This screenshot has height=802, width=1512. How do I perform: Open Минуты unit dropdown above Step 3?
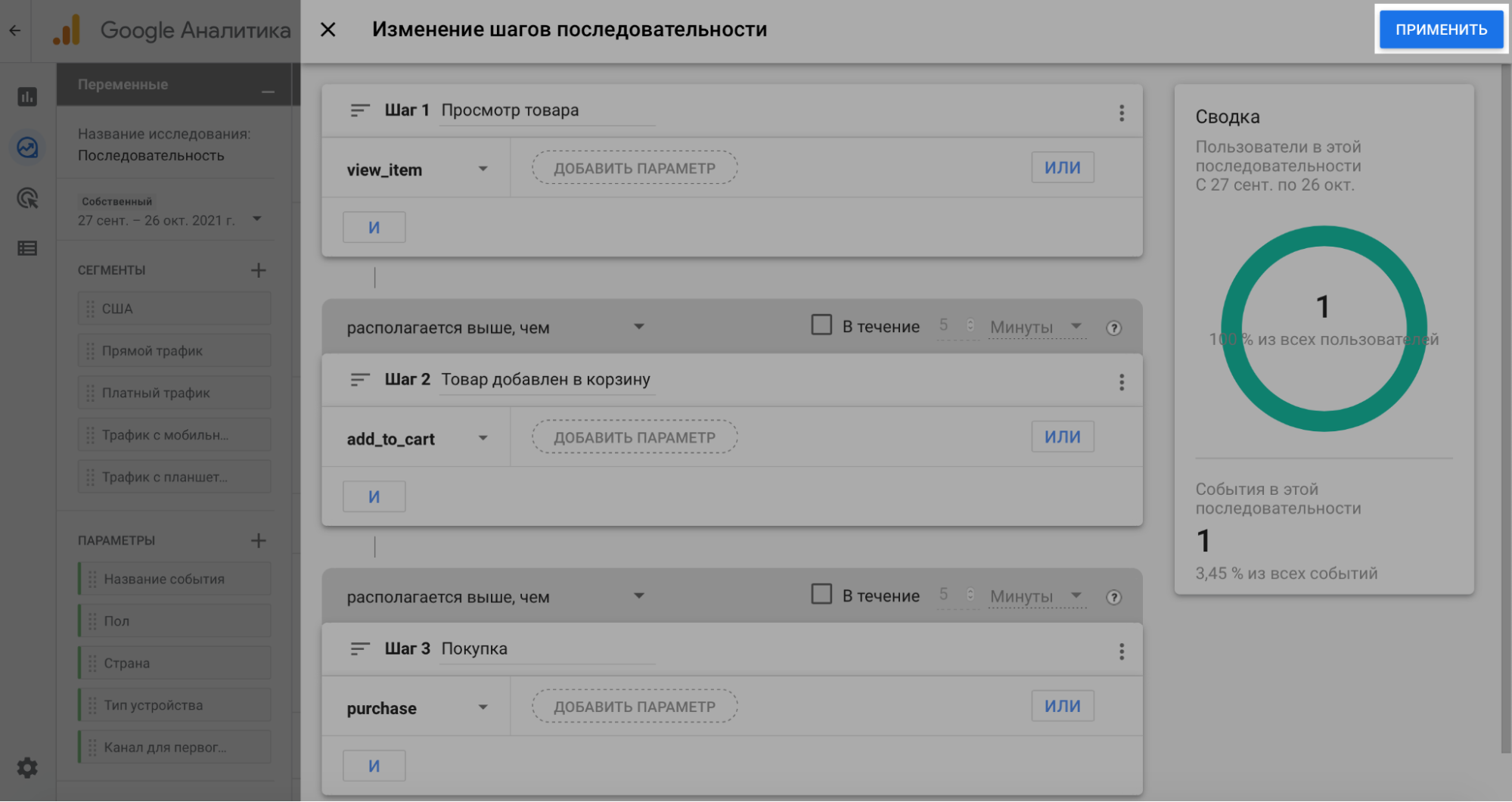[x=1036, y=596]
